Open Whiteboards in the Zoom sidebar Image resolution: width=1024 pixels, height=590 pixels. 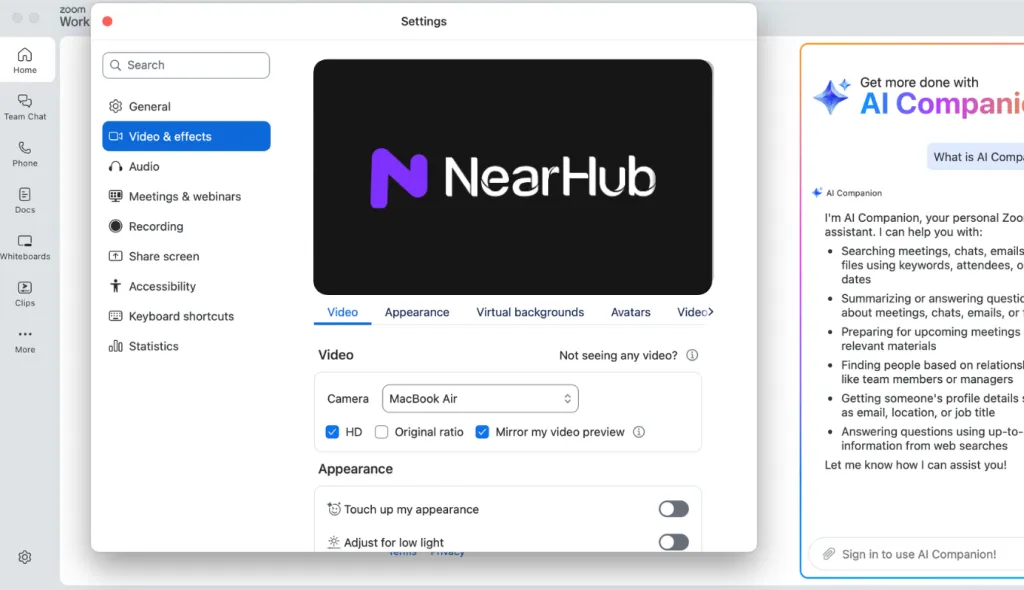pyautogui.click(x=25, y=247)
